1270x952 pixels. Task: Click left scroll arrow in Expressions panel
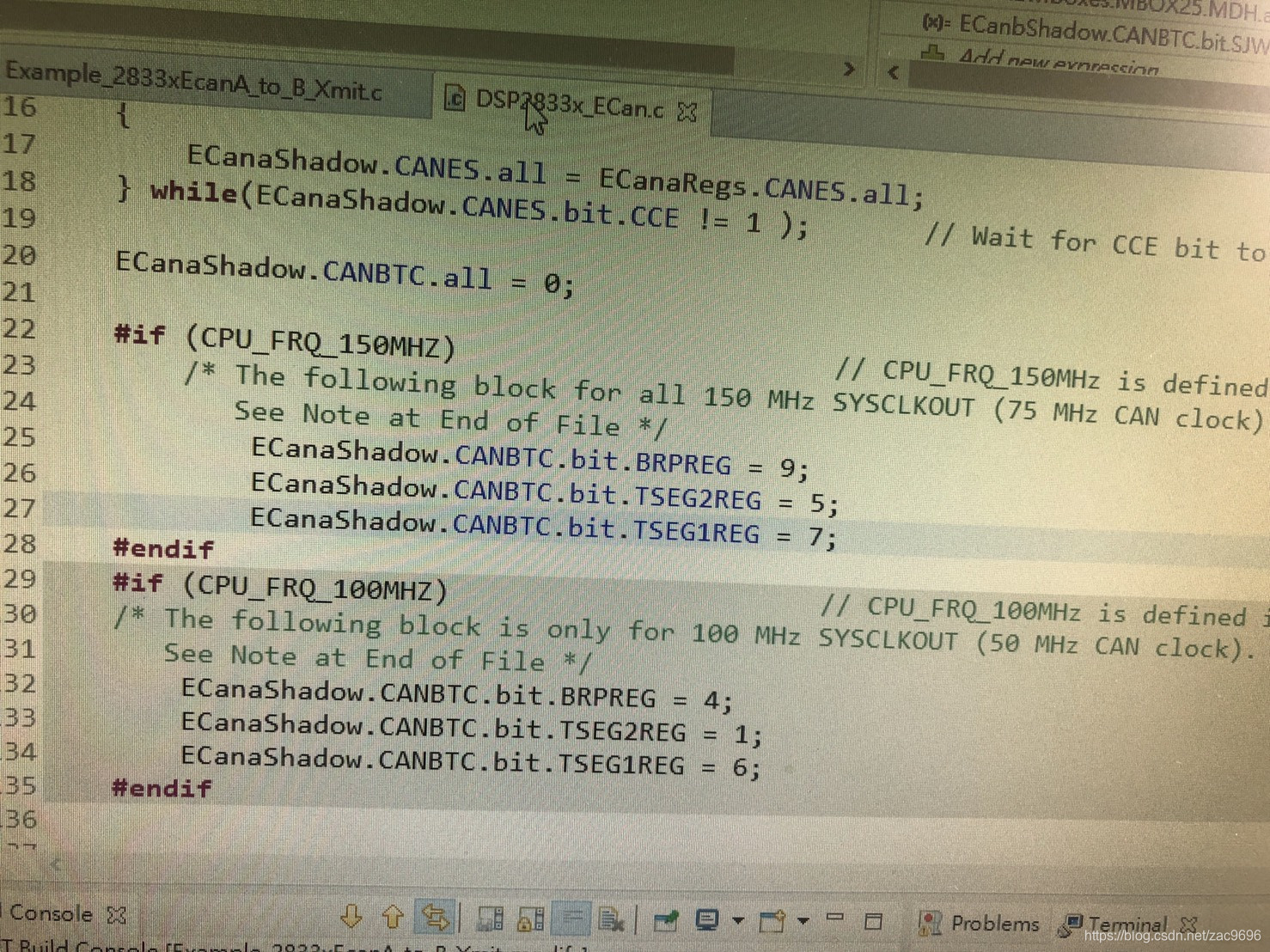(x=893, y=72)
